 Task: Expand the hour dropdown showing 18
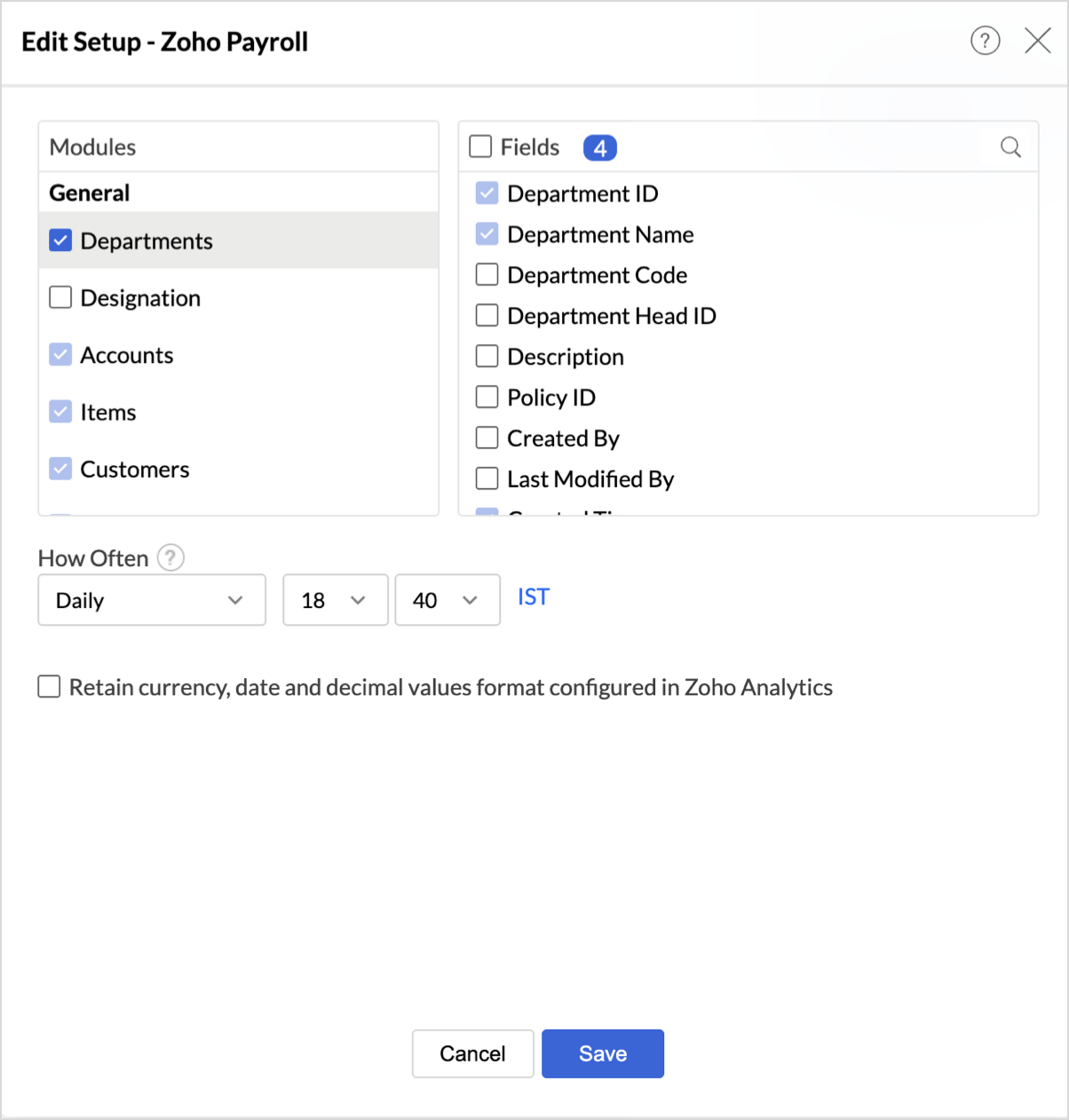335,601
